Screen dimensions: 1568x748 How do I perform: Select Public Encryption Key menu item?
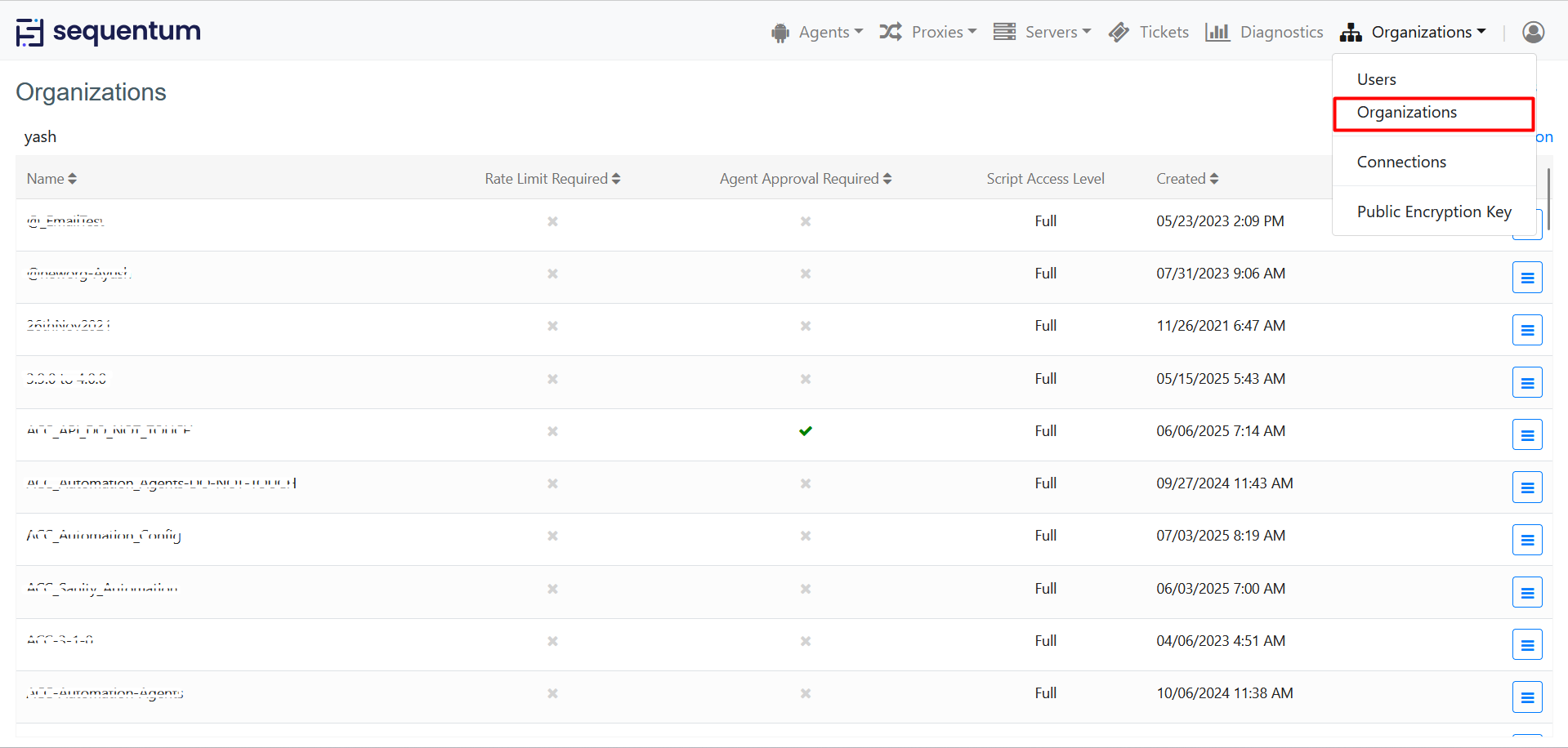point(1433,211)
